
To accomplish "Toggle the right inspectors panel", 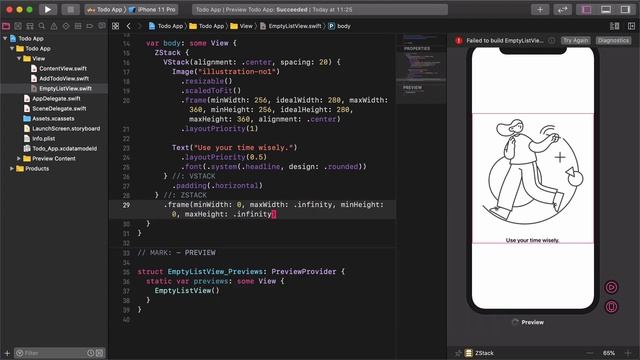I will click(625, 9).
